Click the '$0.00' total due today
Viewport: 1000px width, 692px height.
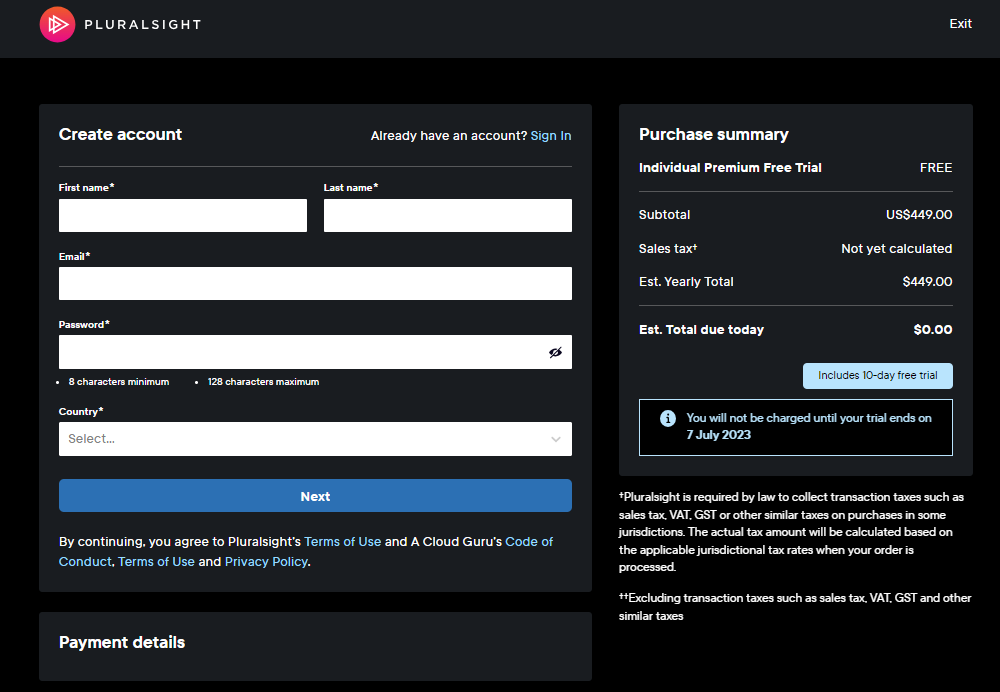tap(932, 330)
